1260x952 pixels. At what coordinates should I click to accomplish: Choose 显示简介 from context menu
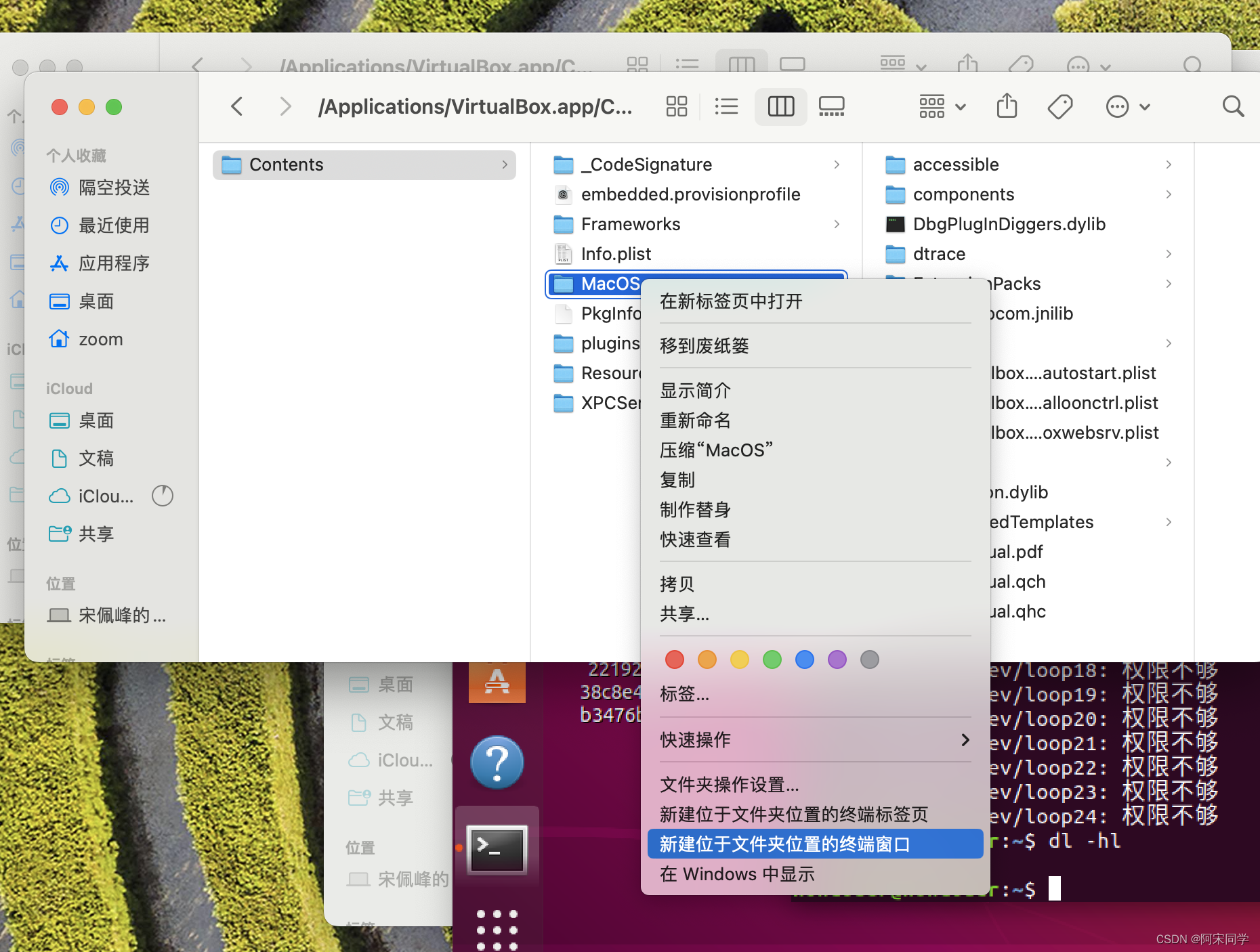pyautogui.click(x=815, y=391)
